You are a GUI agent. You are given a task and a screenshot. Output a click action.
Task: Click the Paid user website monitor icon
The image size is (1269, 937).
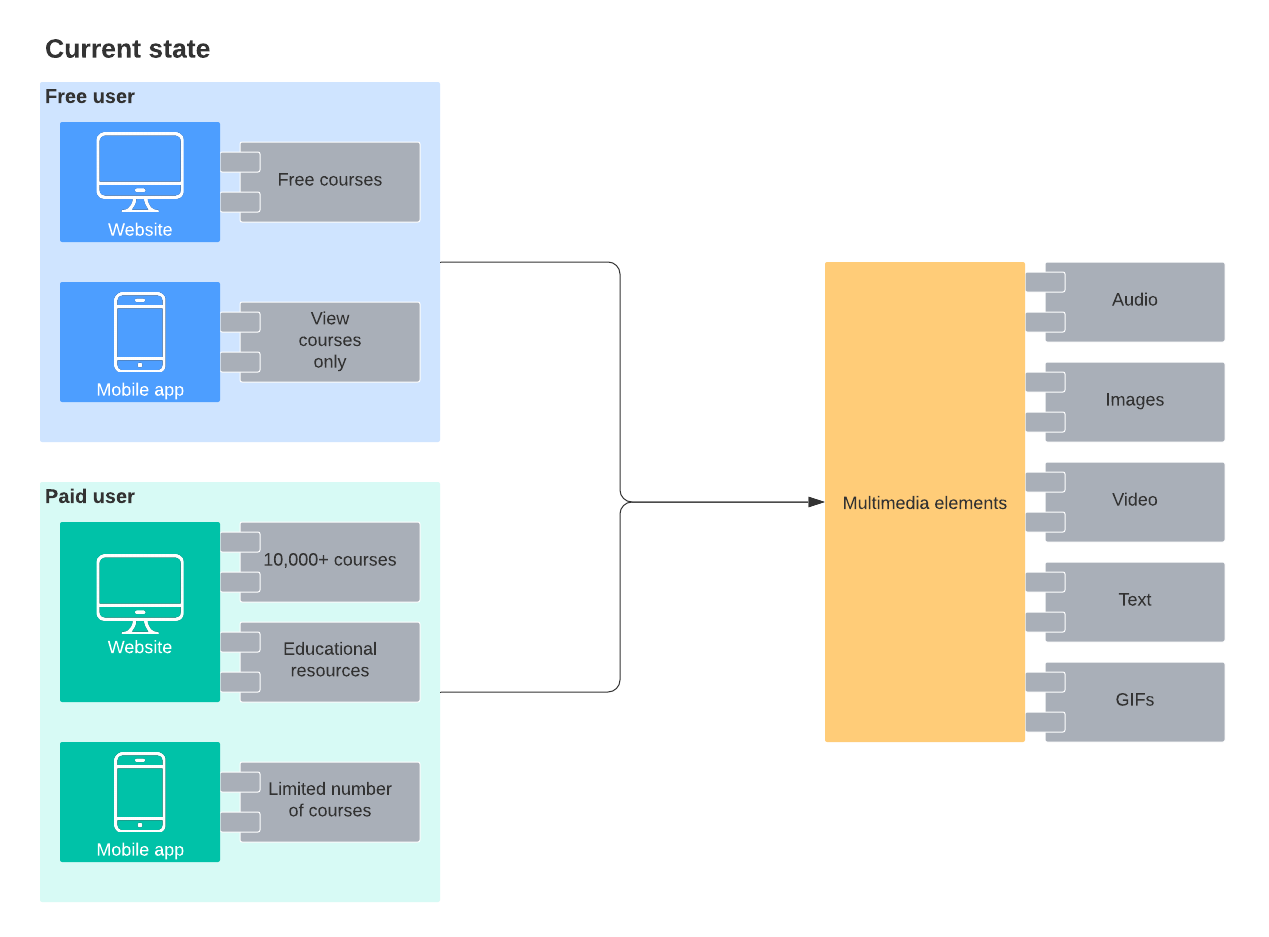tap(140, 593)
